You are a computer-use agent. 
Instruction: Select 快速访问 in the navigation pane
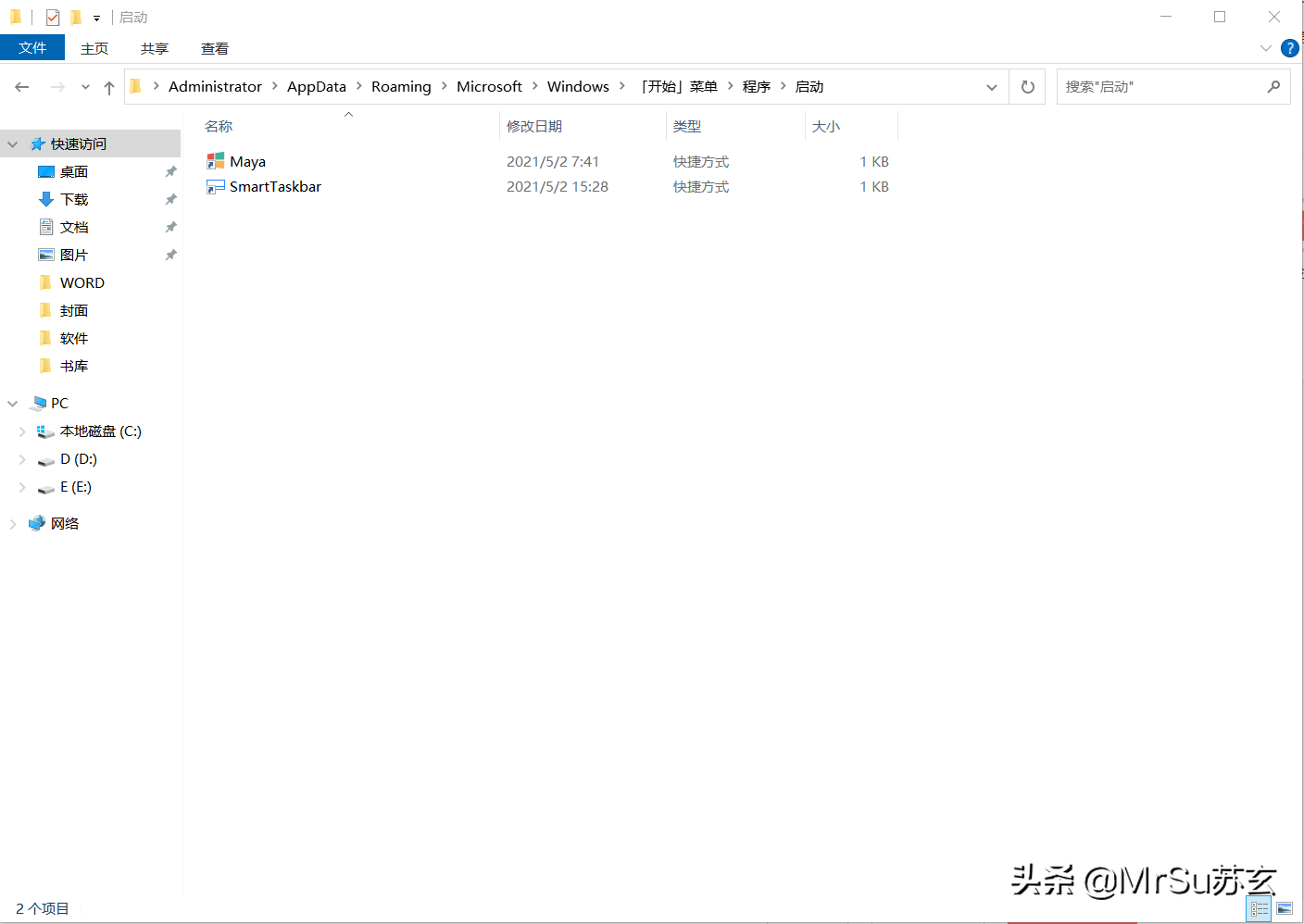click(x=79, y=144)
